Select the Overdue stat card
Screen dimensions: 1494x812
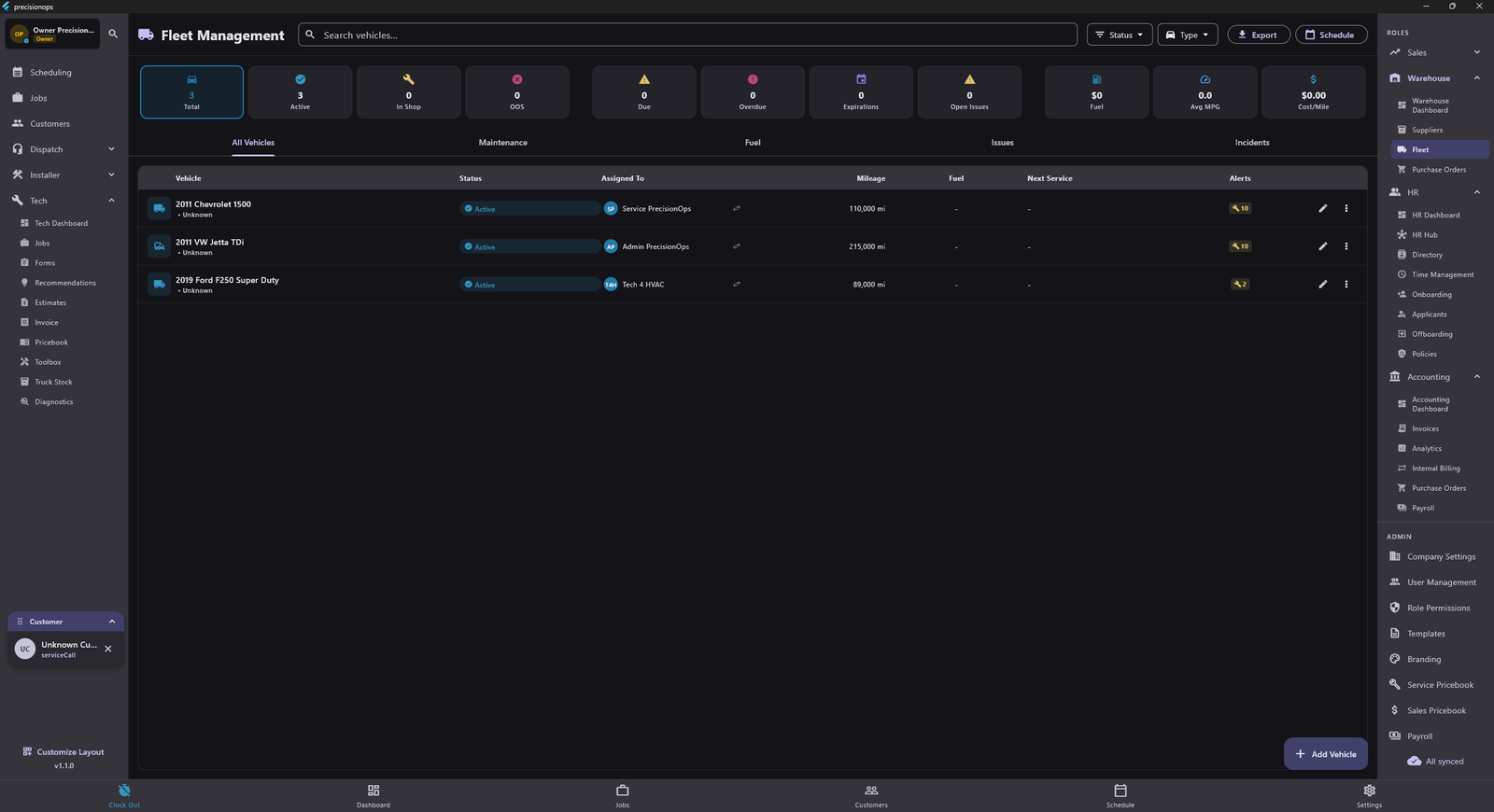(753, 91)
